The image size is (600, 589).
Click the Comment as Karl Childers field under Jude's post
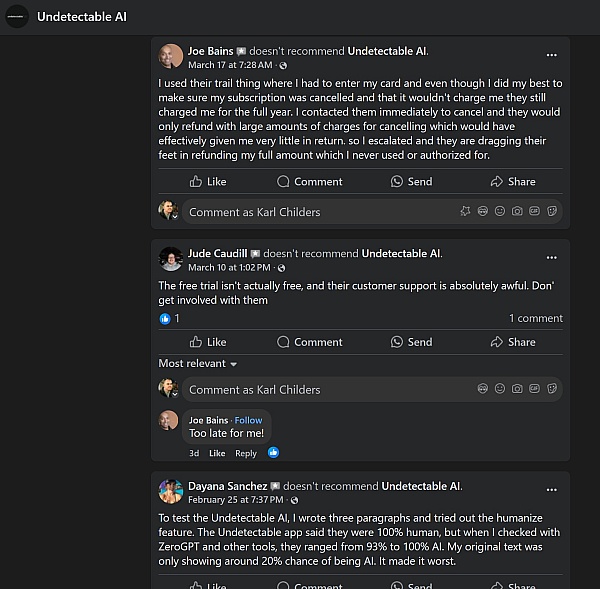[329, 389]
